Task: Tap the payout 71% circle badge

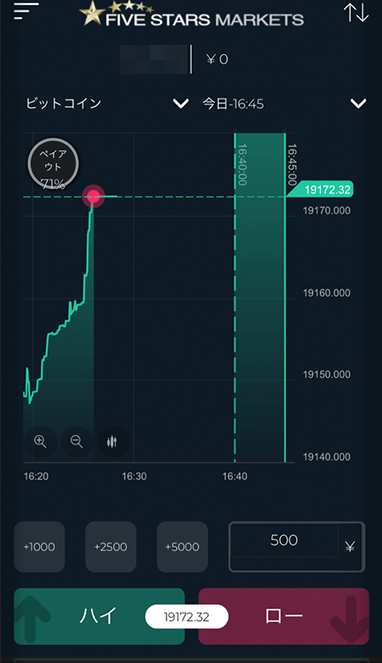Action: [x=53, y=164]
